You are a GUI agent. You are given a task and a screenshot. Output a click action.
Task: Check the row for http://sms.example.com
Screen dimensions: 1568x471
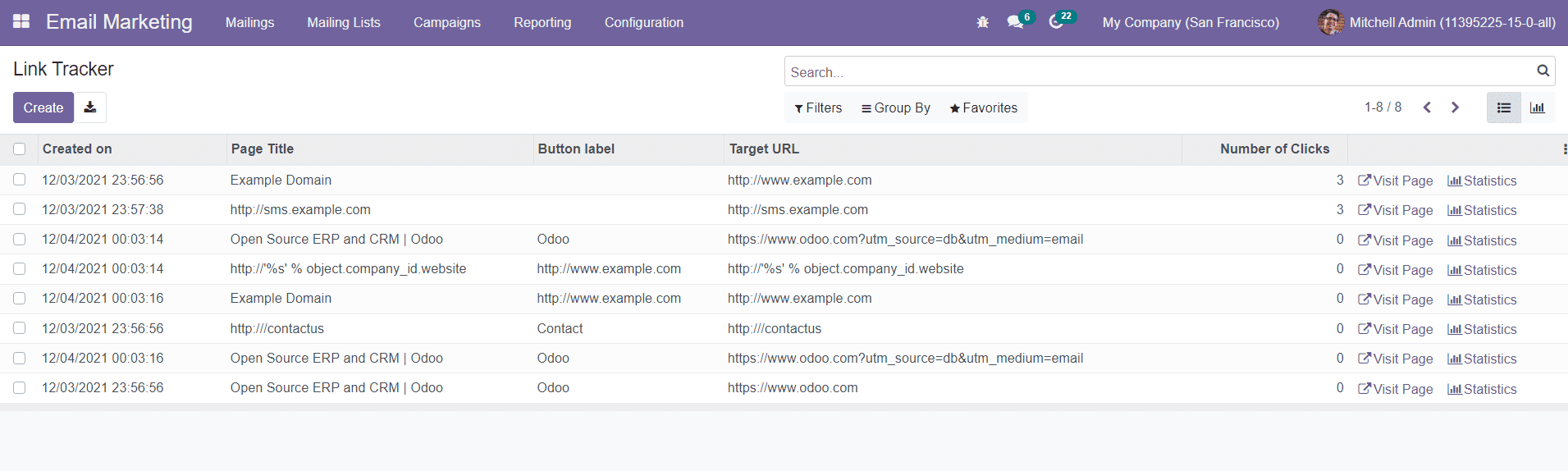point(20,209)
